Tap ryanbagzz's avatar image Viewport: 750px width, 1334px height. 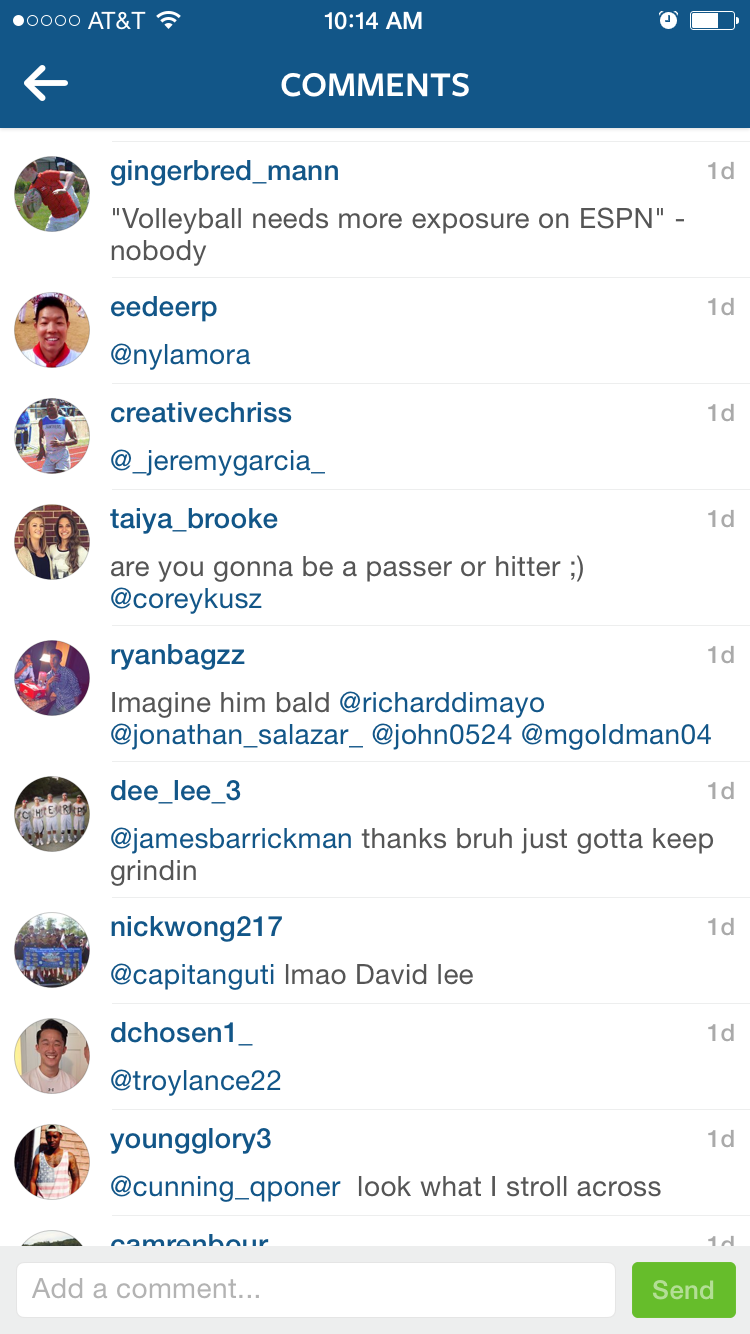point(52,678)
